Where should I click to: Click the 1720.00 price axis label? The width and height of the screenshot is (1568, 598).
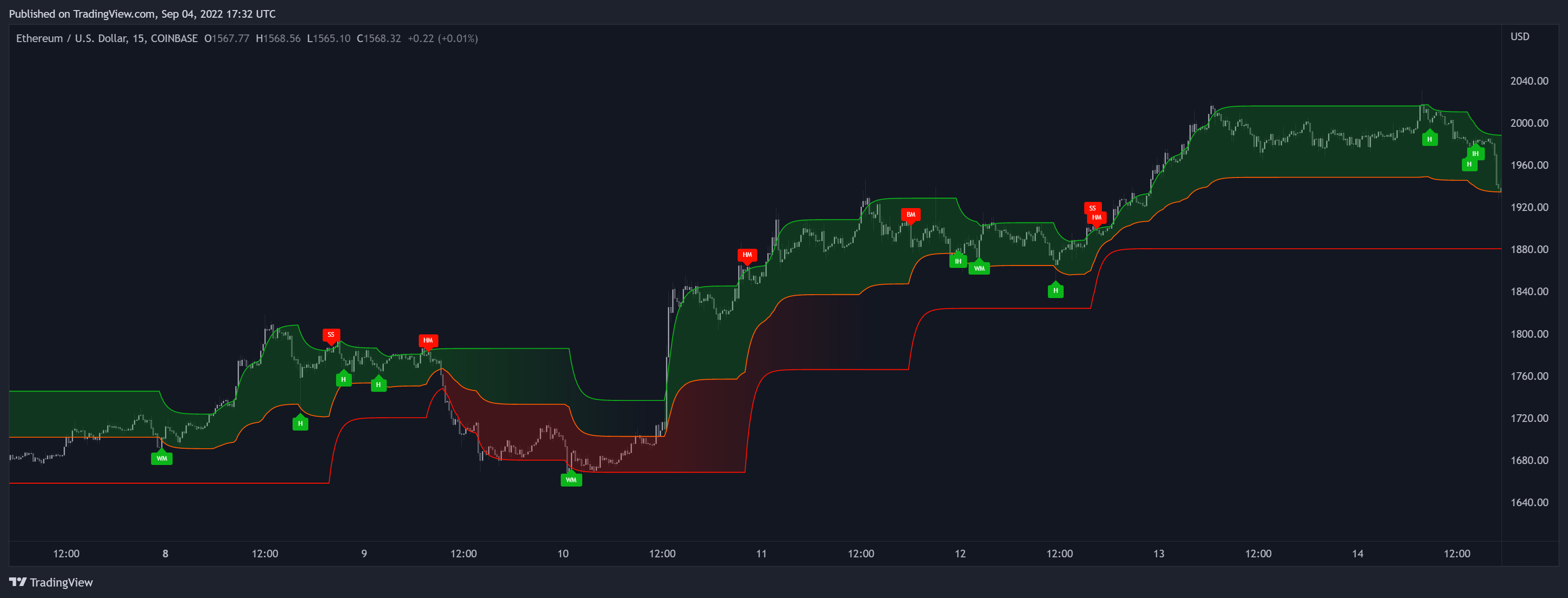pos(1529,418)
